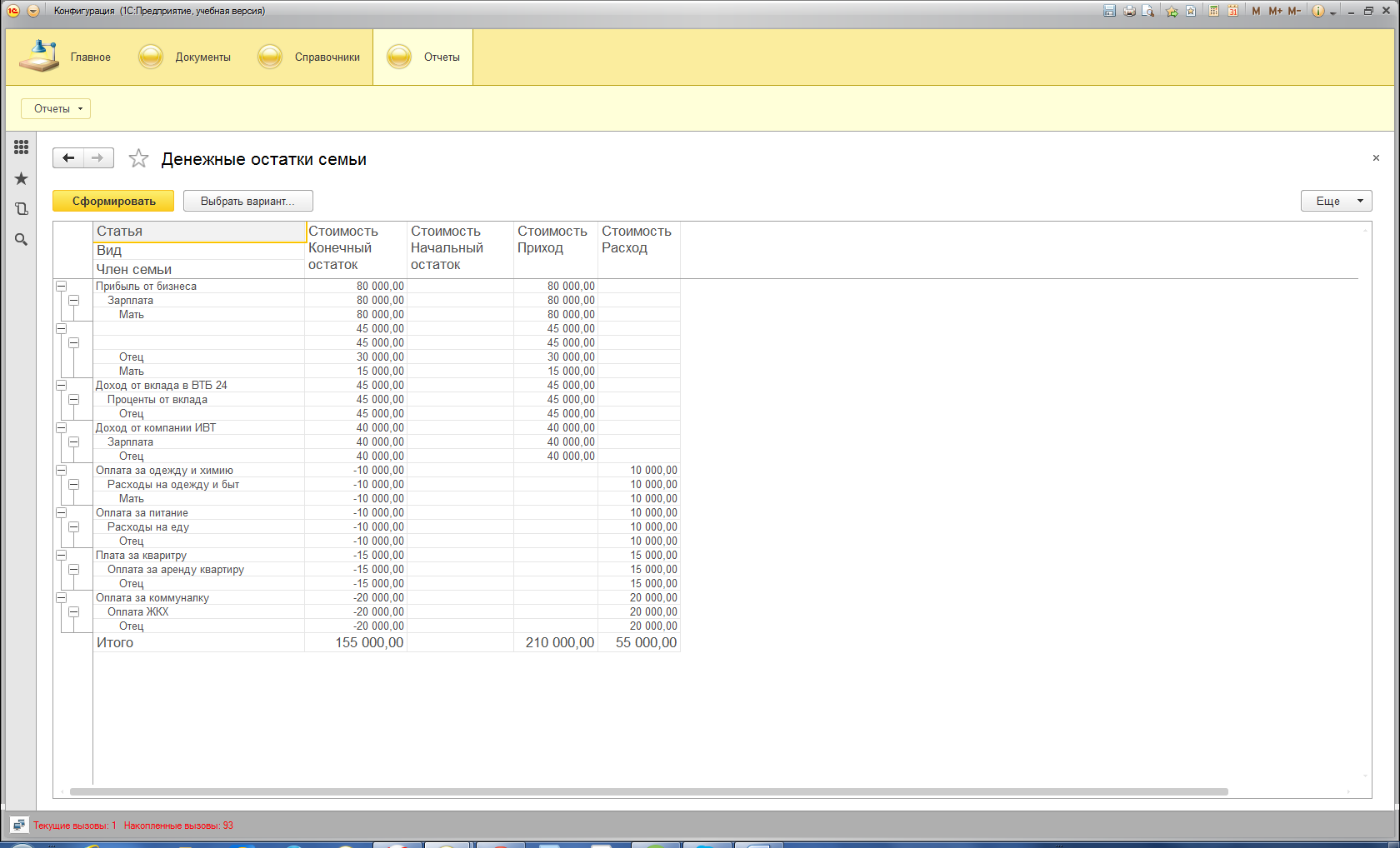Collapse the 'Доход от вклада в ВТБ 24' group
The image size is (1400, 848).
pos(61,385)
